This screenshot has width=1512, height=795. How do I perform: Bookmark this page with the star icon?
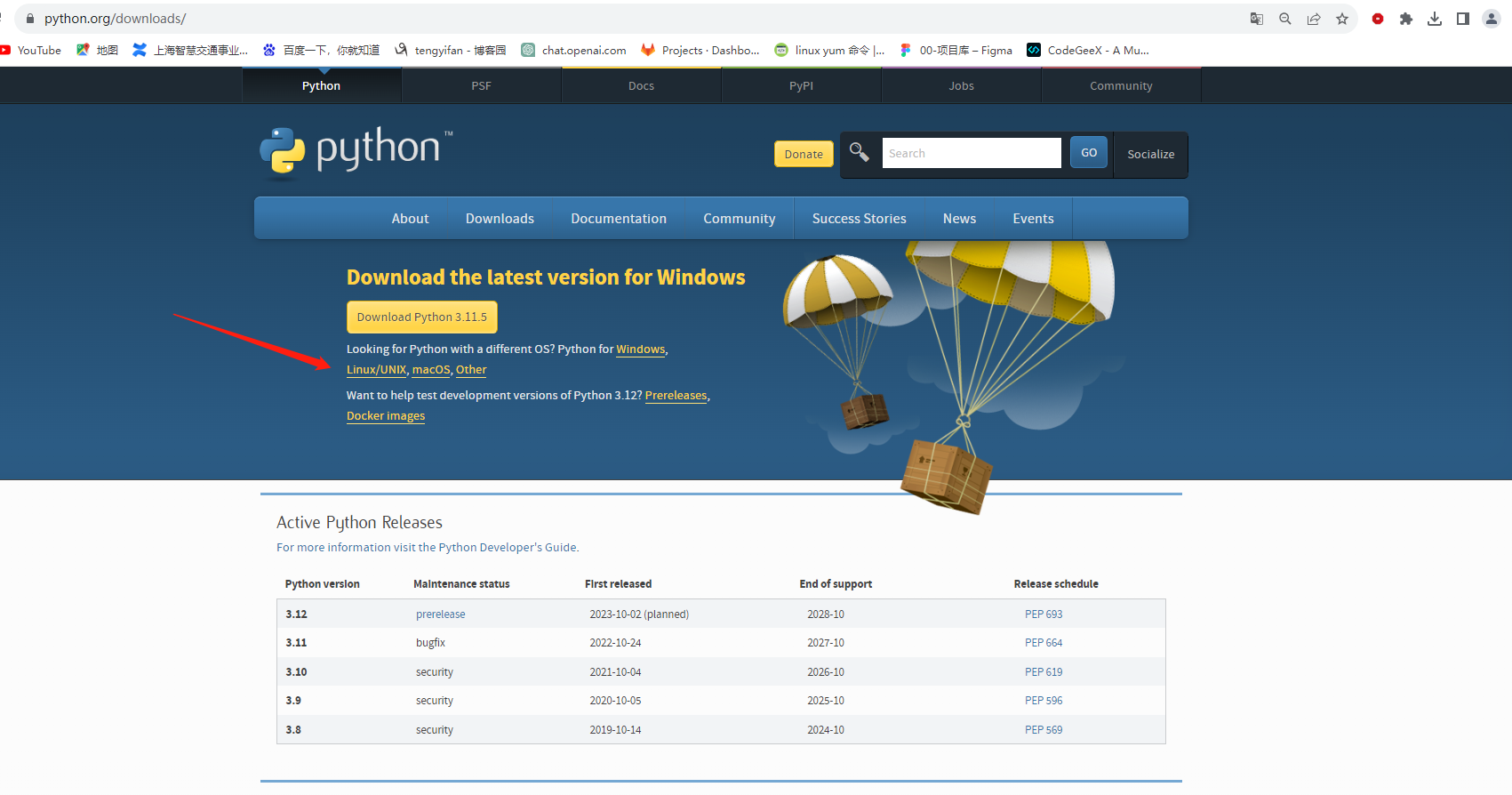(x=1342, y=19)
